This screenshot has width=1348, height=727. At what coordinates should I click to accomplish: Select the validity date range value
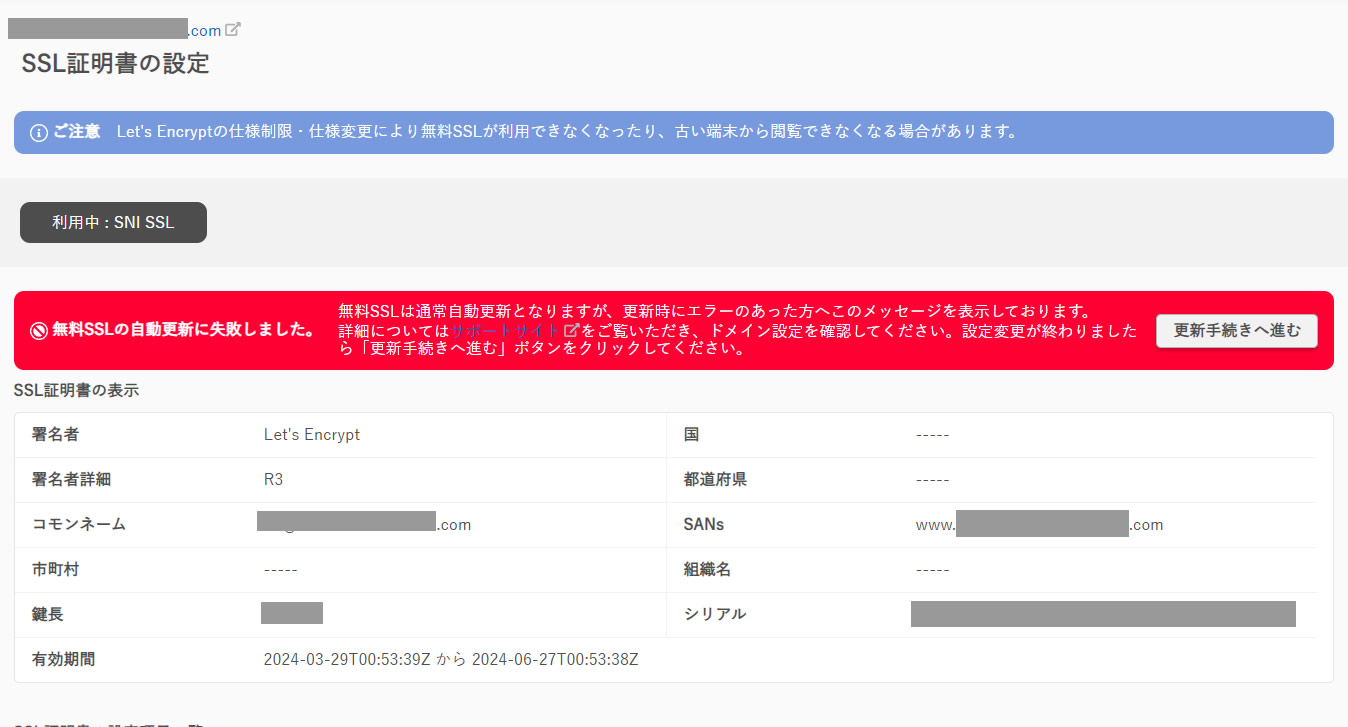[451, 660]
